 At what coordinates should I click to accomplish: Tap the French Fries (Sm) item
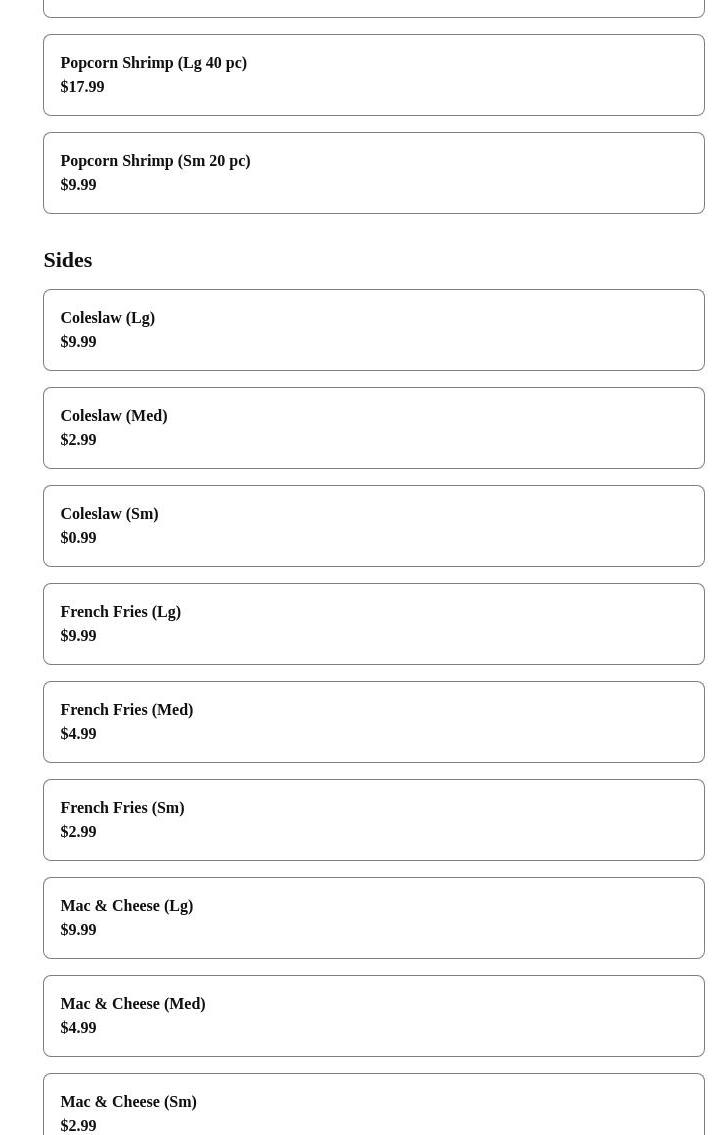[373, 820]
